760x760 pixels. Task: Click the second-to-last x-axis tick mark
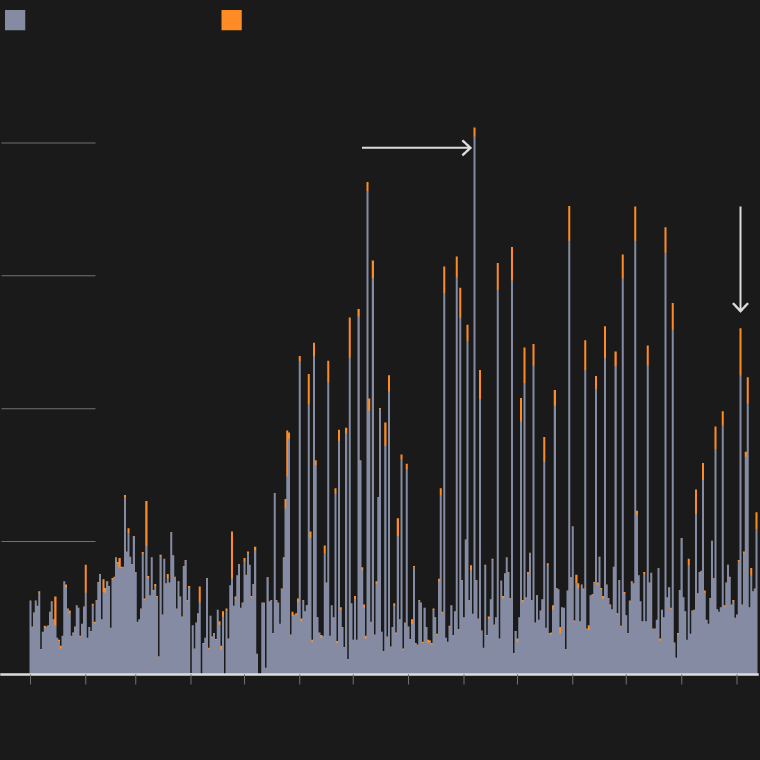681,679
